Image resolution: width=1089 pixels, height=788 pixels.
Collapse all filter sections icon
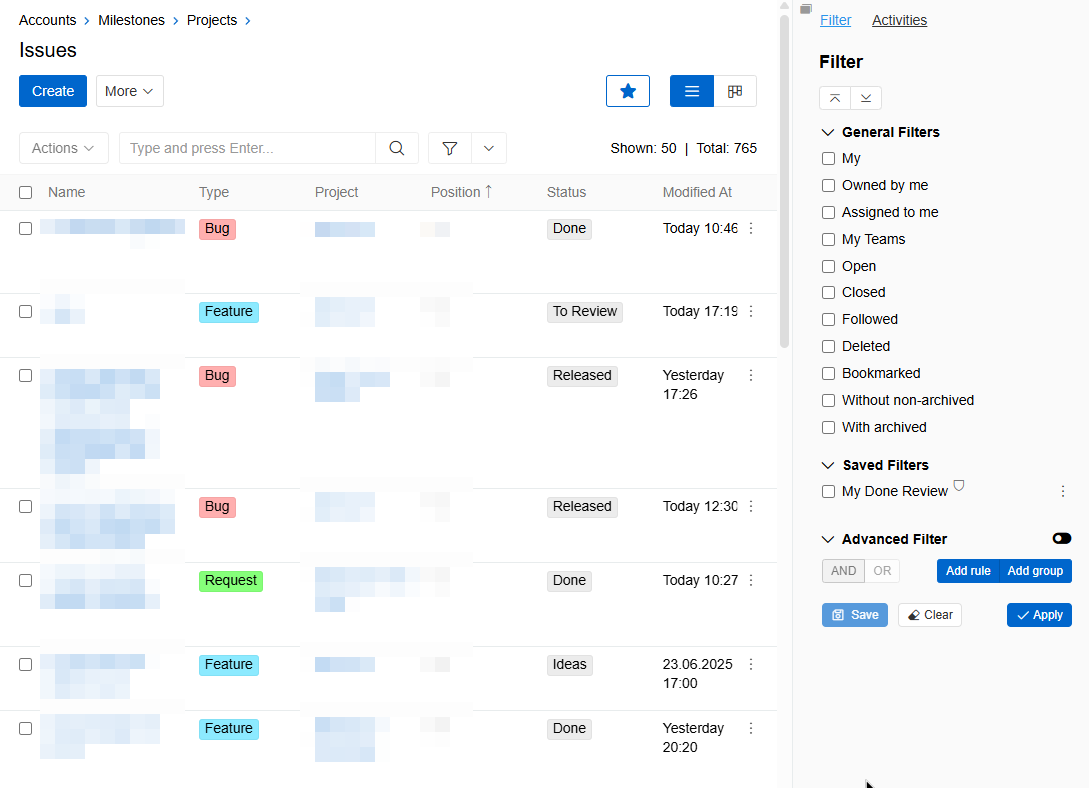click(835, 98)
